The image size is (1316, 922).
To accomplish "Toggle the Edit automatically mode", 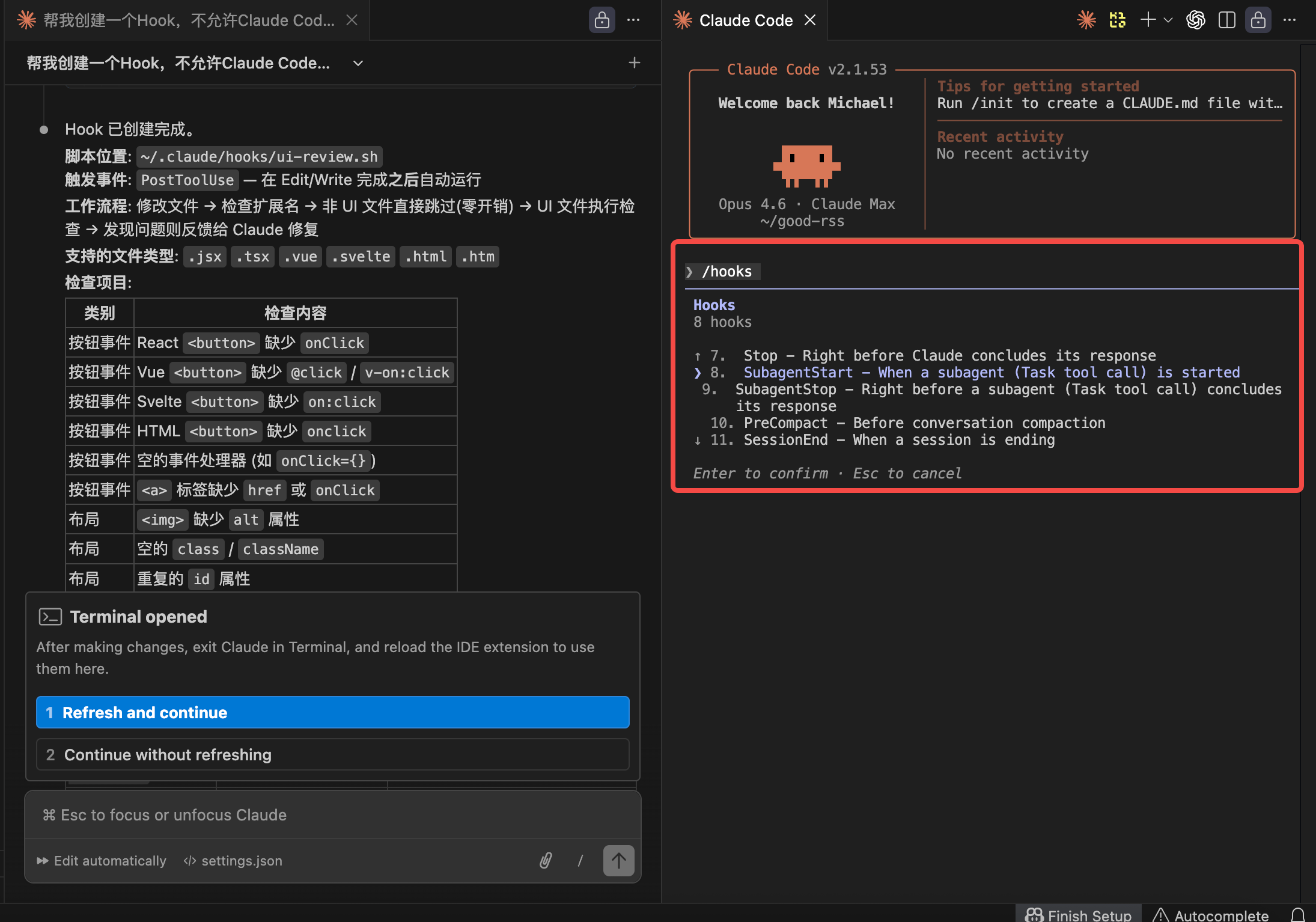I will point(102,861).
